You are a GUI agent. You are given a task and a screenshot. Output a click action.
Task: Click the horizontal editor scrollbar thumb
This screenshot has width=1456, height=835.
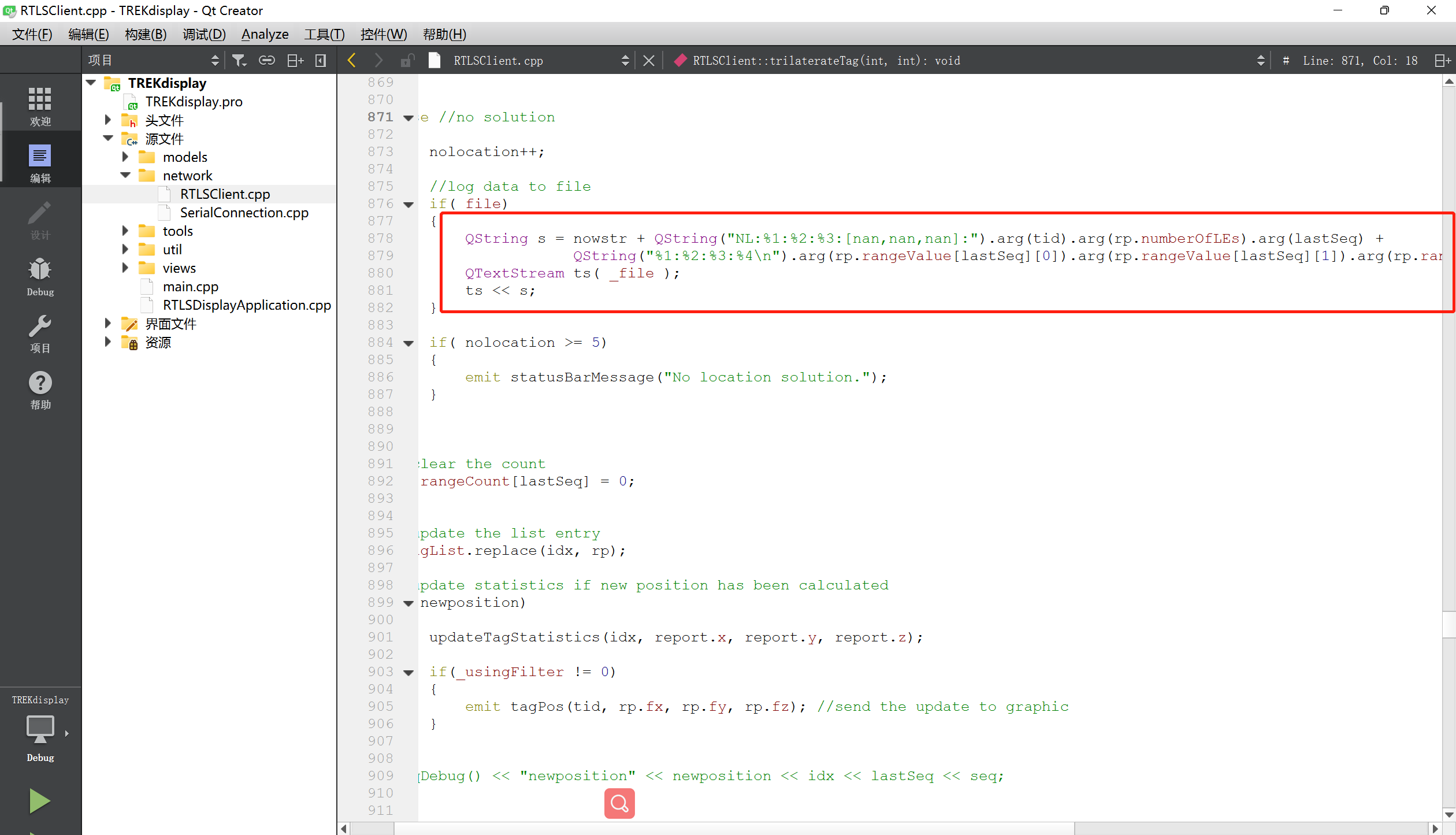coord(734,829)
